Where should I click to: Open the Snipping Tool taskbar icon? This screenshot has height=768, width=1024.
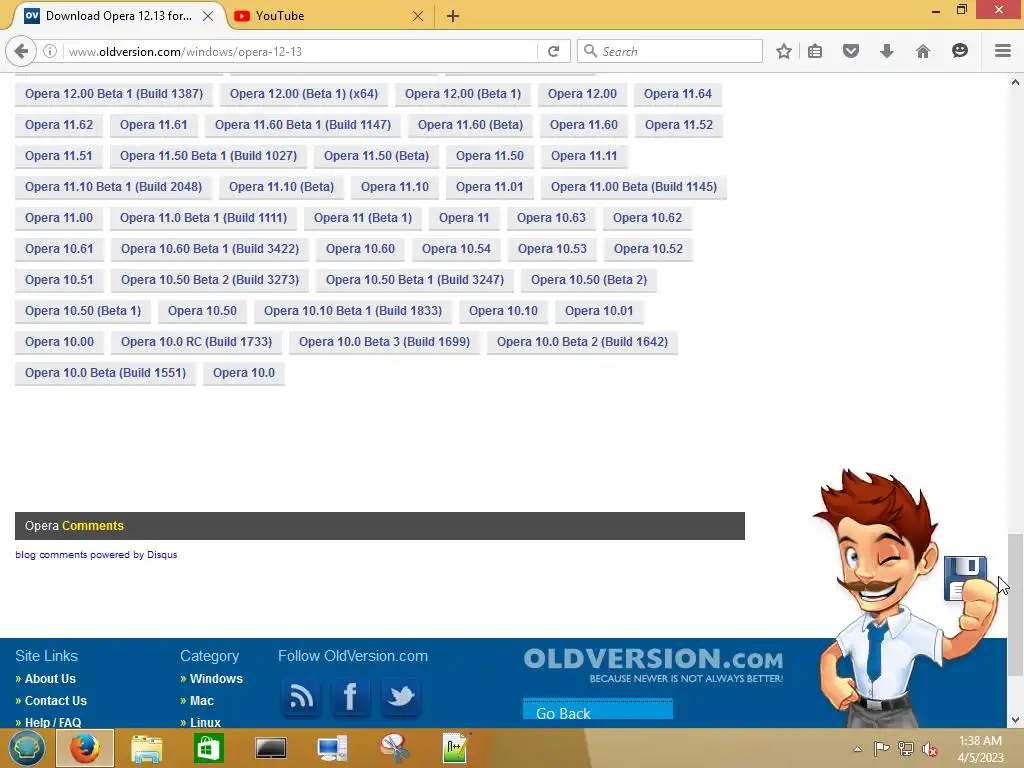pyautogui.click(x=394, y=748)
